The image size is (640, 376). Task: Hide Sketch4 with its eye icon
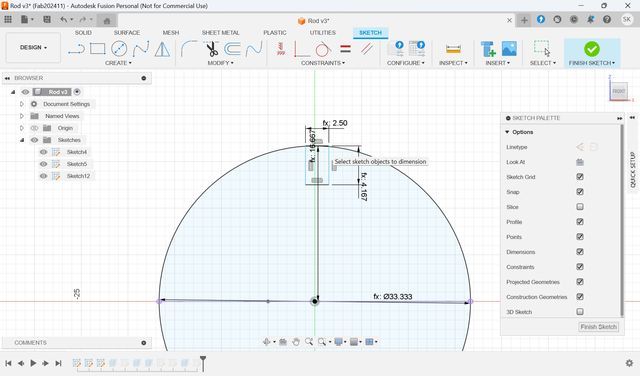tap(43, 152)
